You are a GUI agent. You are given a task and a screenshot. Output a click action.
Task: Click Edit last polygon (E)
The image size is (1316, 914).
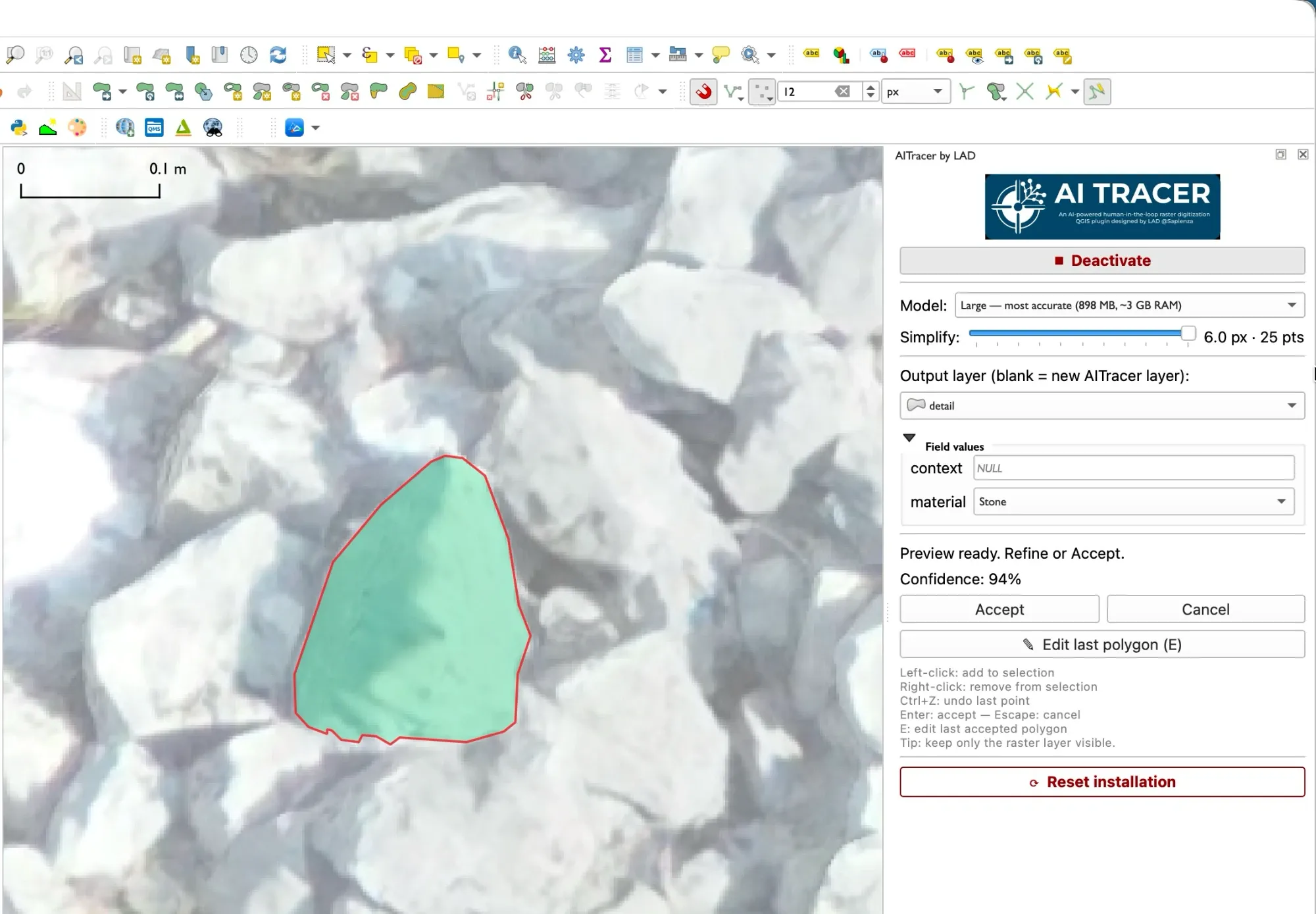pos(1102,644)
